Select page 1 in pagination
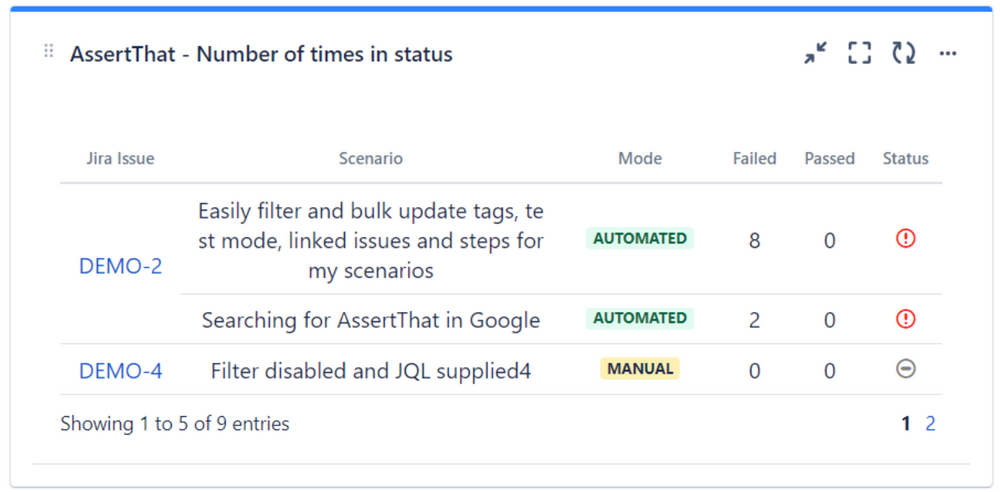 pyautogui.click(x=906, y=424)
